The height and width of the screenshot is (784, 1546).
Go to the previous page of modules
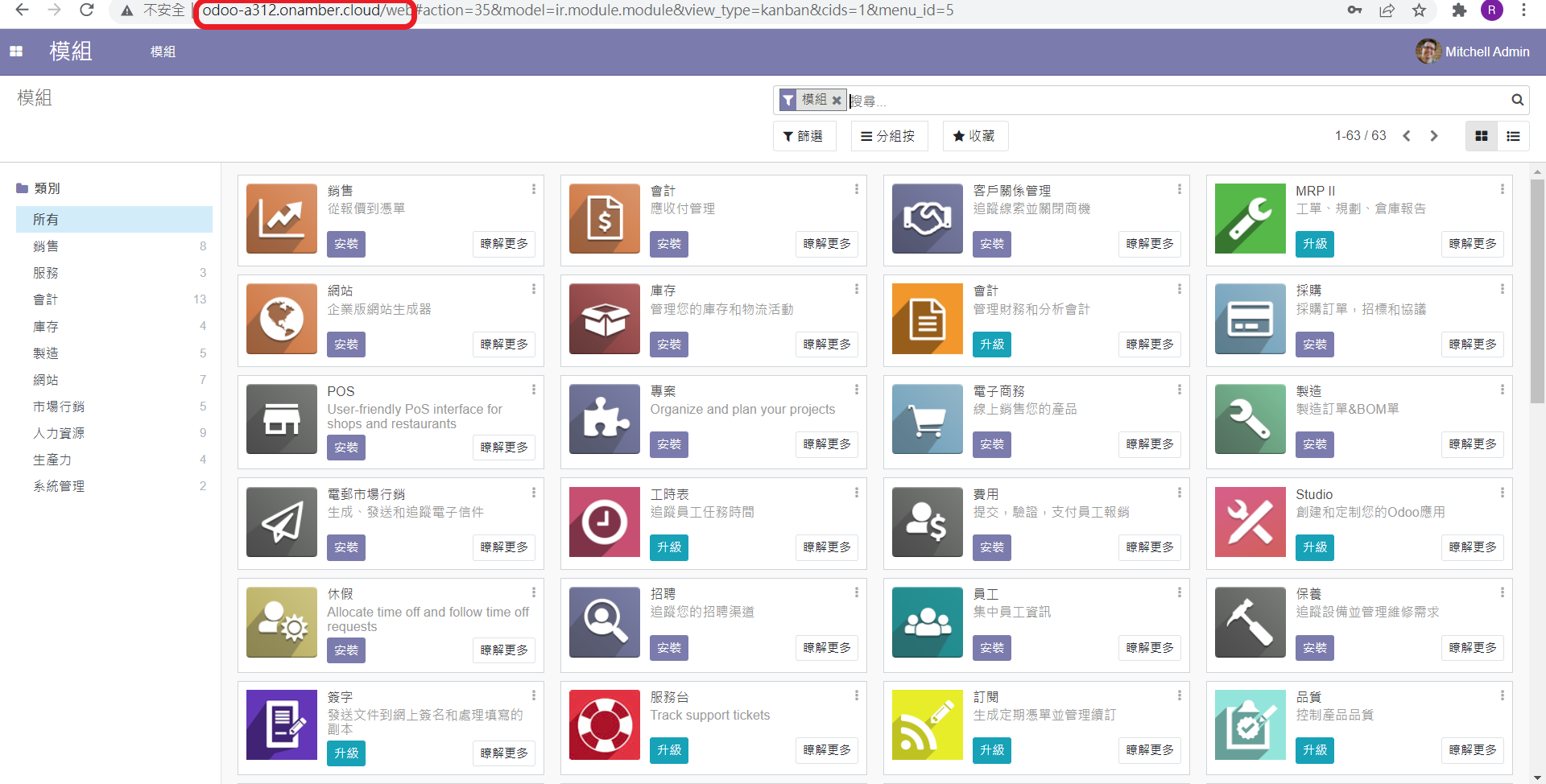click(x=1407, y=136)
